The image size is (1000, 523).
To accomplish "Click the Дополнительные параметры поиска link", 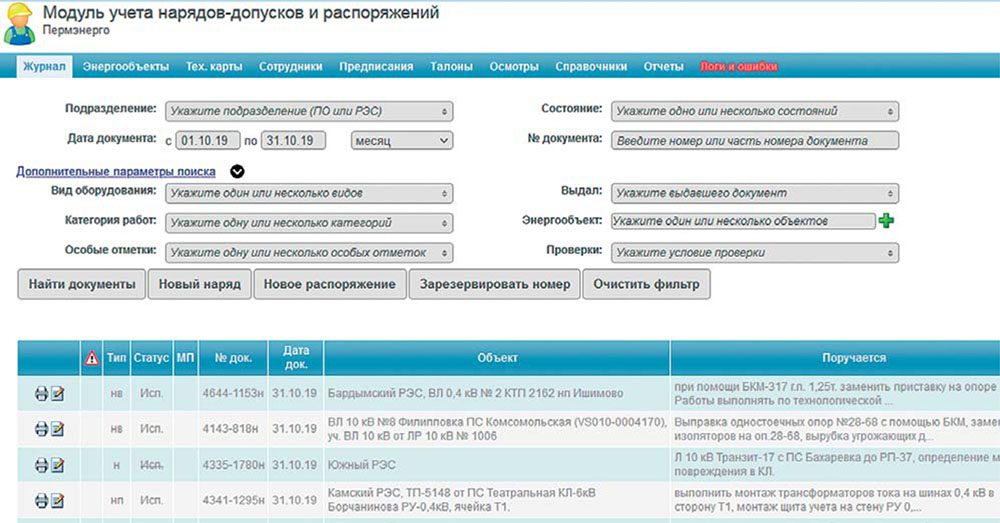I will coord(116,171).
